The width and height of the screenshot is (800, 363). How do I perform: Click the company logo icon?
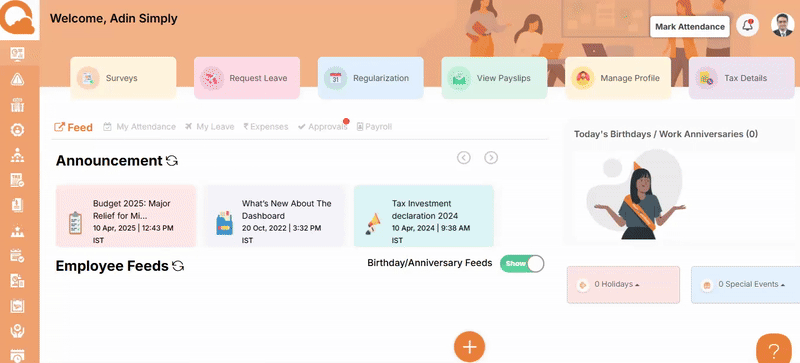(x=19, y=19)
